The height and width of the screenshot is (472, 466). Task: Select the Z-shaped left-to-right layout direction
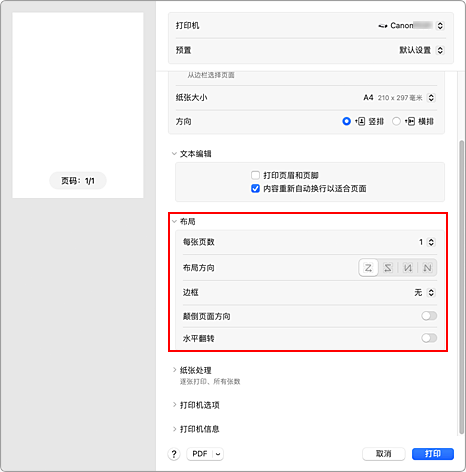pyautogui.click(x=368, y=268)
